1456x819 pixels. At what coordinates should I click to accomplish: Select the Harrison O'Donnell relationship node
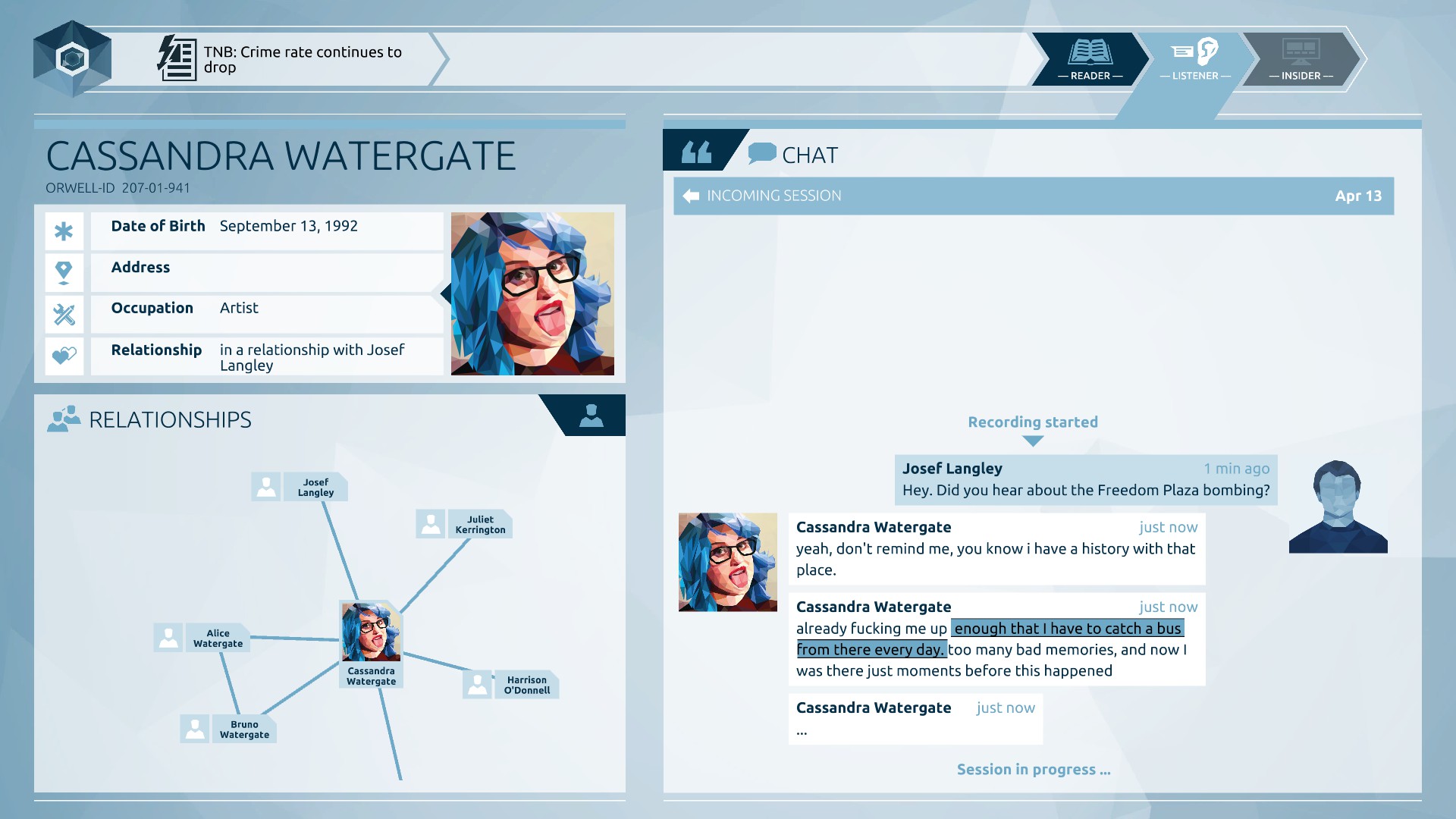[511, 685]
